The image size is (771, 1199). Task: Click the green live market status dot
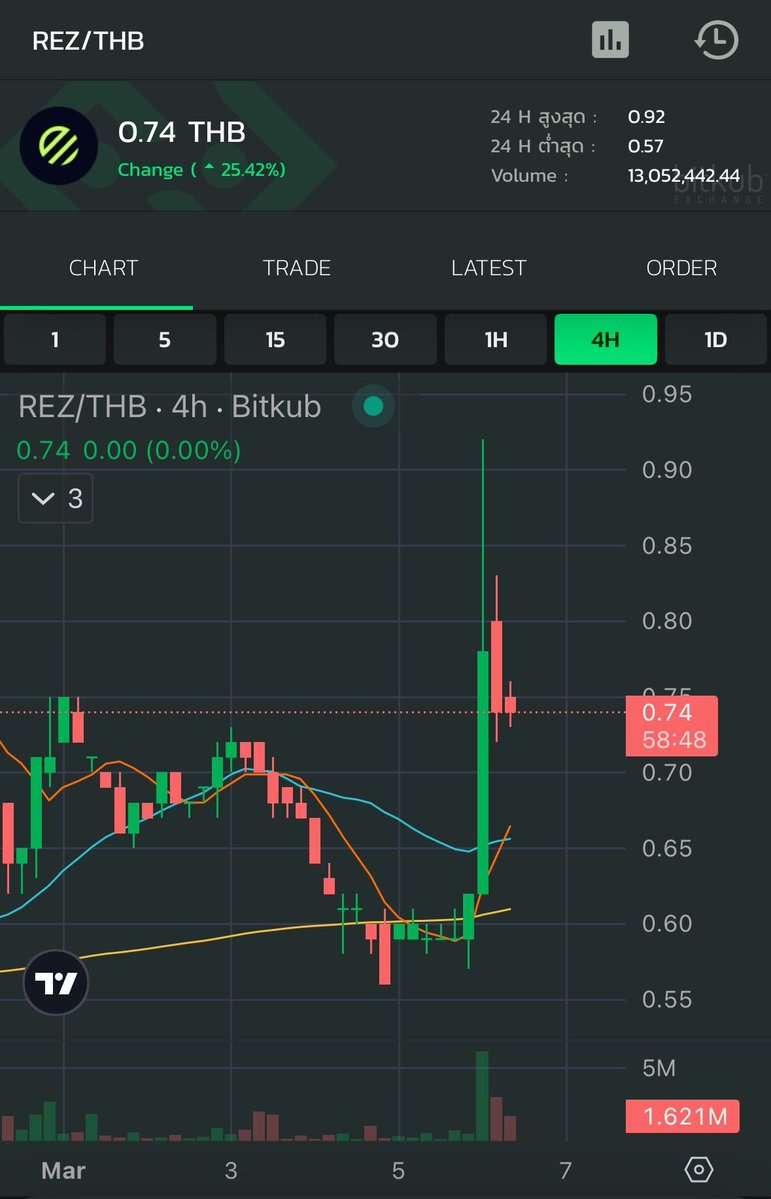click(x=373, y=406)
